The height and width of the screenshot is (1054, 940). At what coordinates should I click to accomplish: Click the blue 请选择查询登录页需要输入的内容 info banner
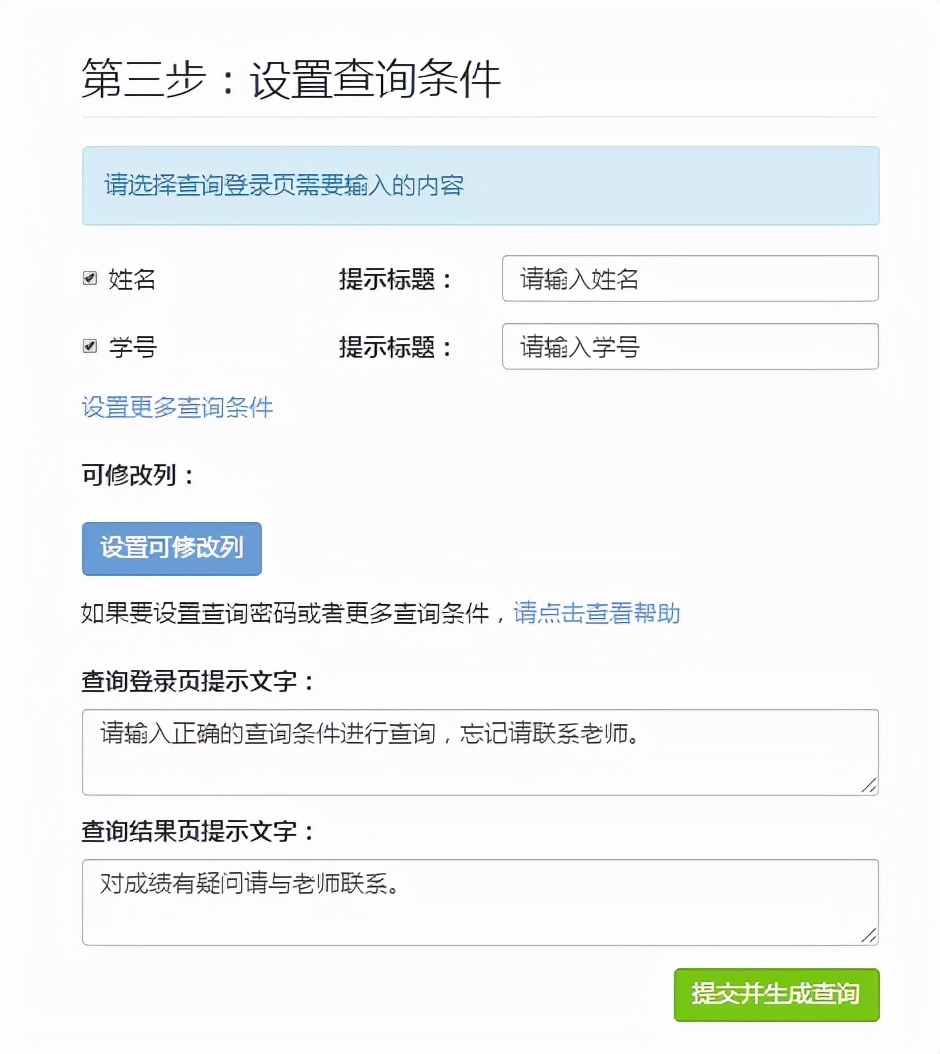click(480, 186)
